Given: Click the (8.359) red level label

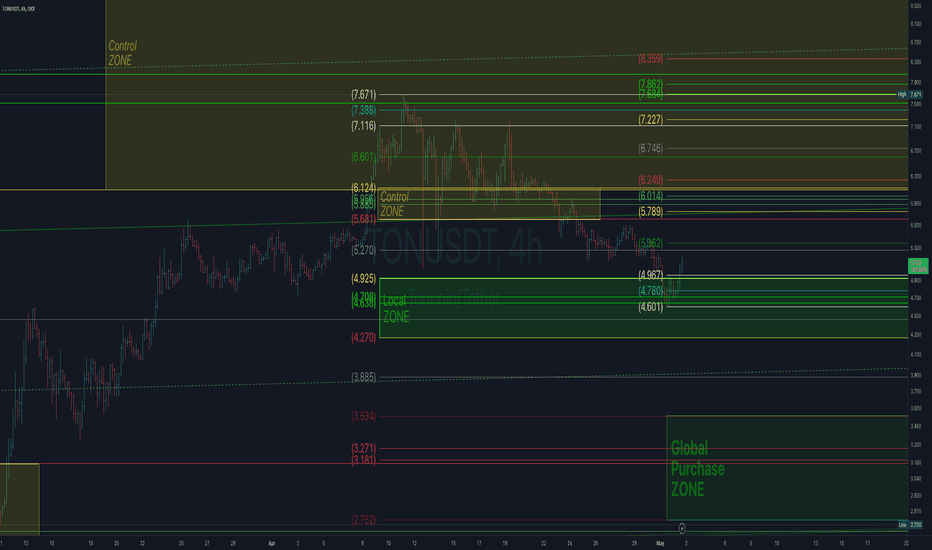Looking at the screenshot, I should coord(650,59).
